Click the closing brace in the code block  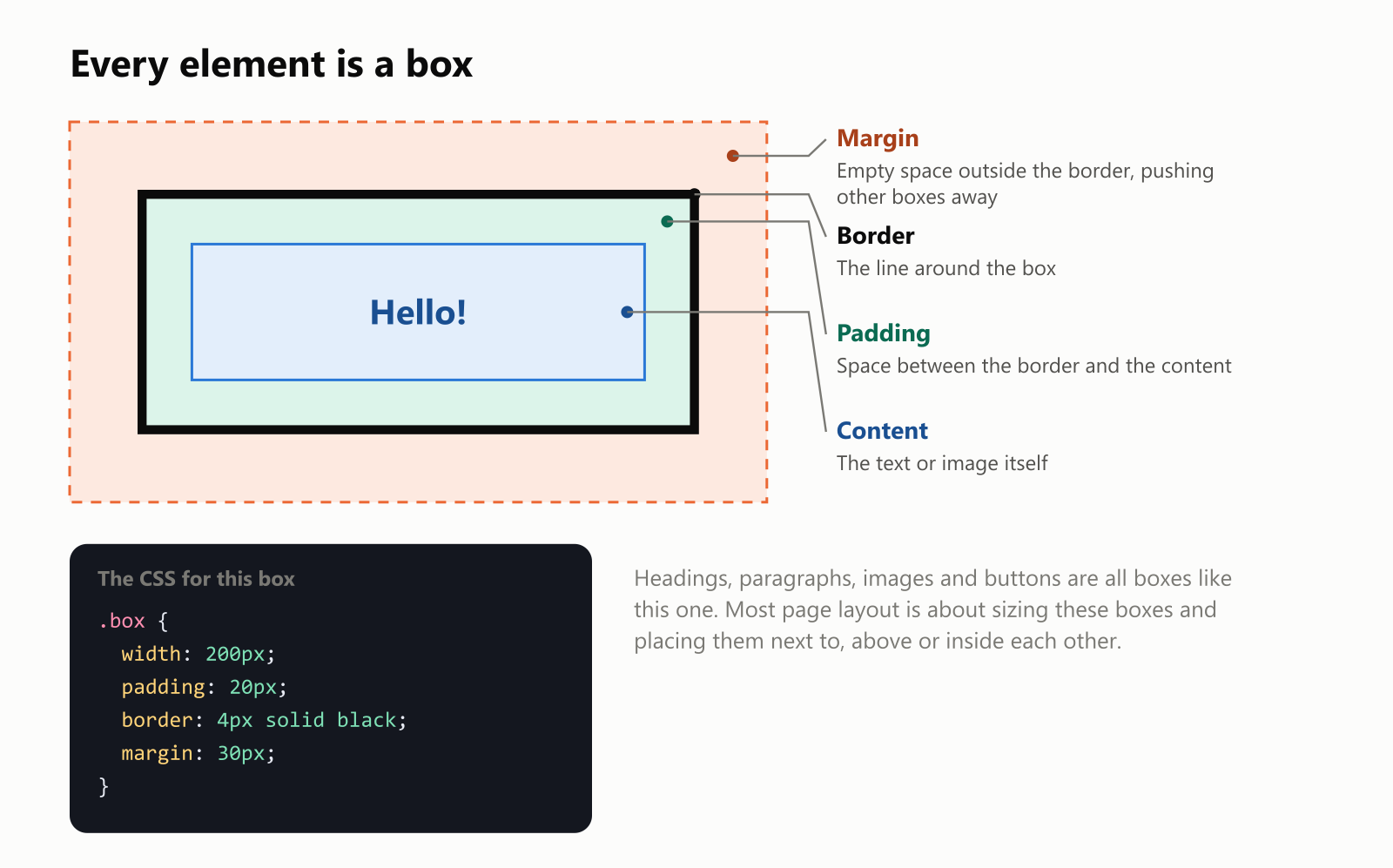coord(104,787)
